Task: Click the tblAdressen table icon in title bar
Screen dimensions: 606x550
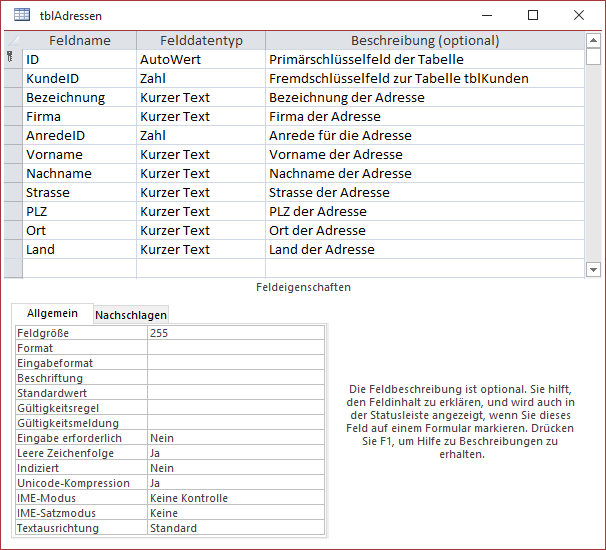Action: tap(22, 15)
